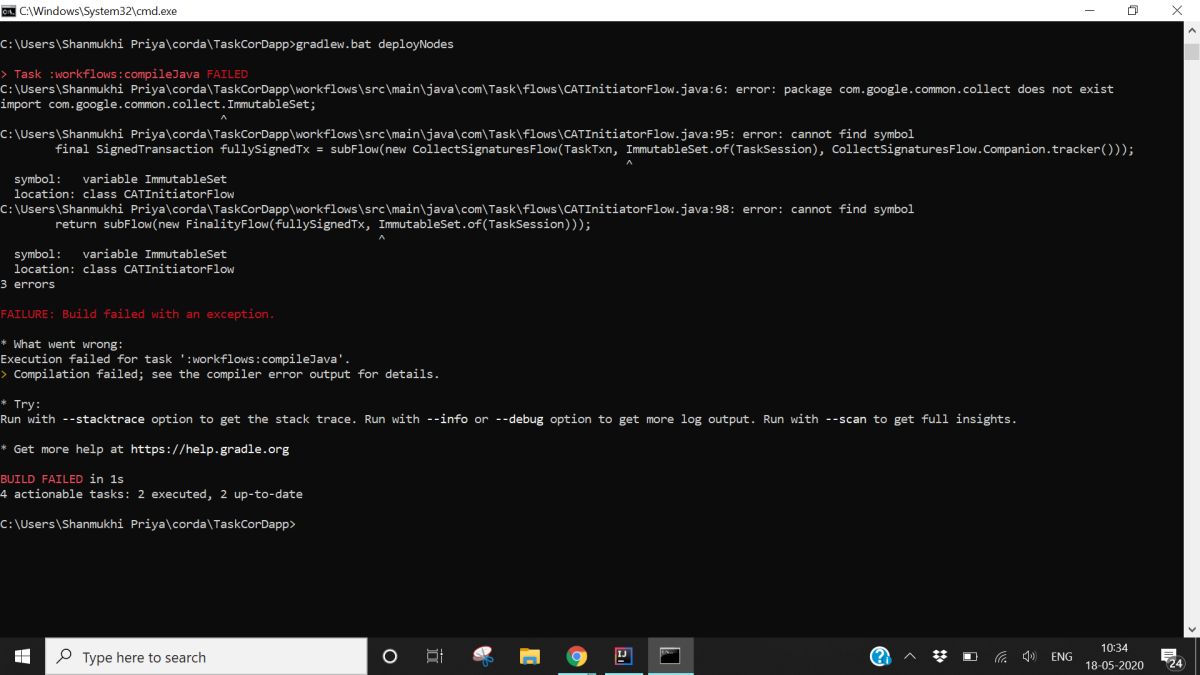Open the volume speaker control
Image resolution: width=1200 pixels, height=675 pixels.
click(x=1029, y=657)
